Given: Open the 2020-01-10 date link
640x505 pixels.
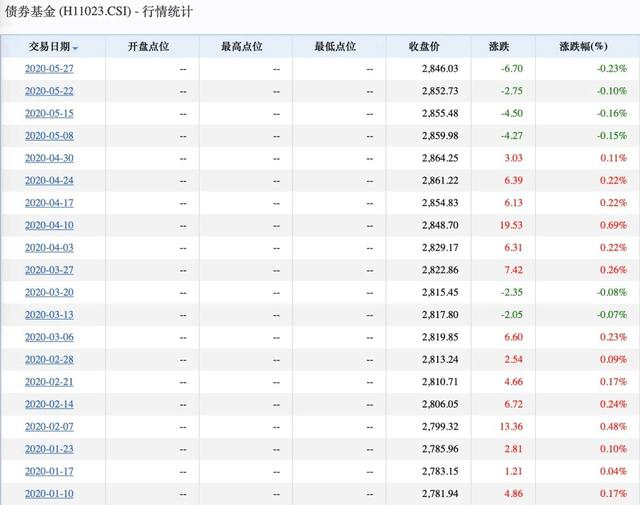Looking at the screenshot, I should pyautogui.click(x=49, y=494).
